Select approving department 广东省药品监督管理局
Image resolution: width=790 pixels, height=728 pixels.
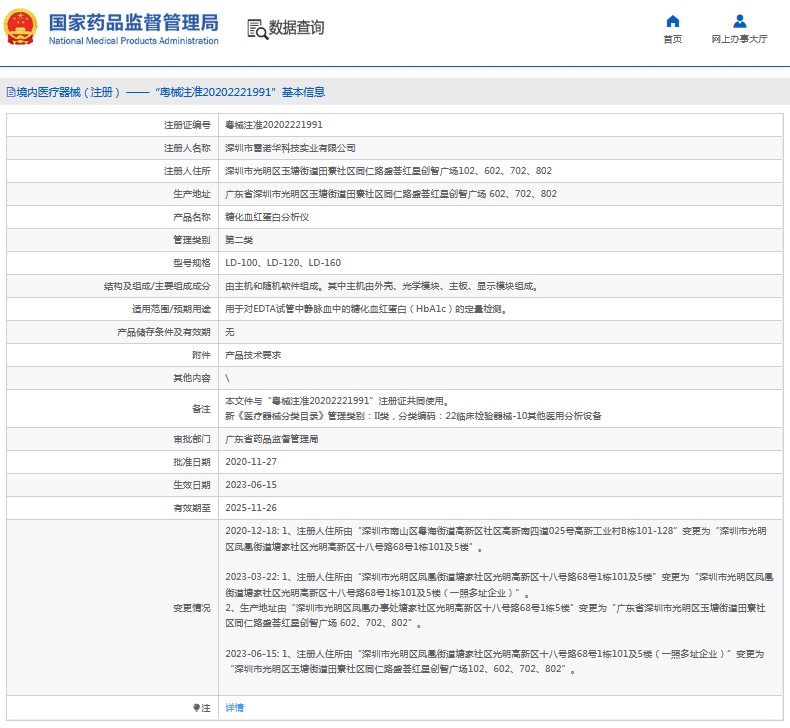coord(272,439)
